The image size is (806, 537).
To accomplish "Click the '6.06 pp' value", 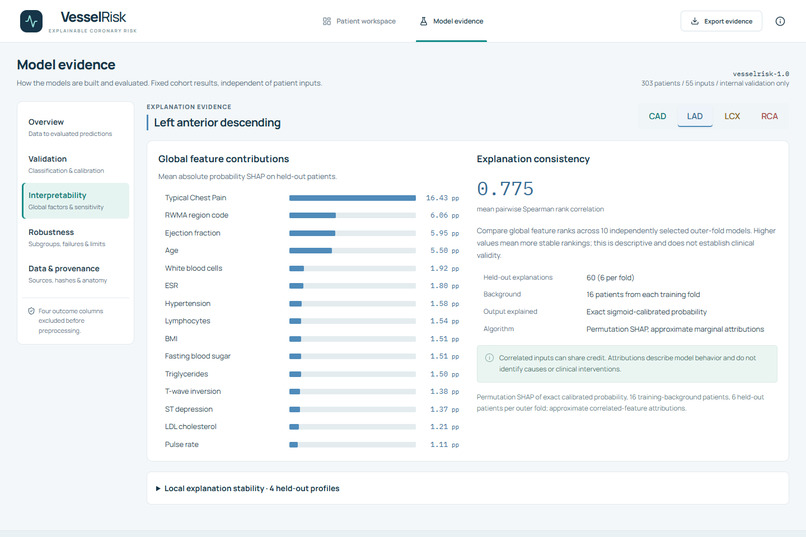I will click(x=444, y=215).
